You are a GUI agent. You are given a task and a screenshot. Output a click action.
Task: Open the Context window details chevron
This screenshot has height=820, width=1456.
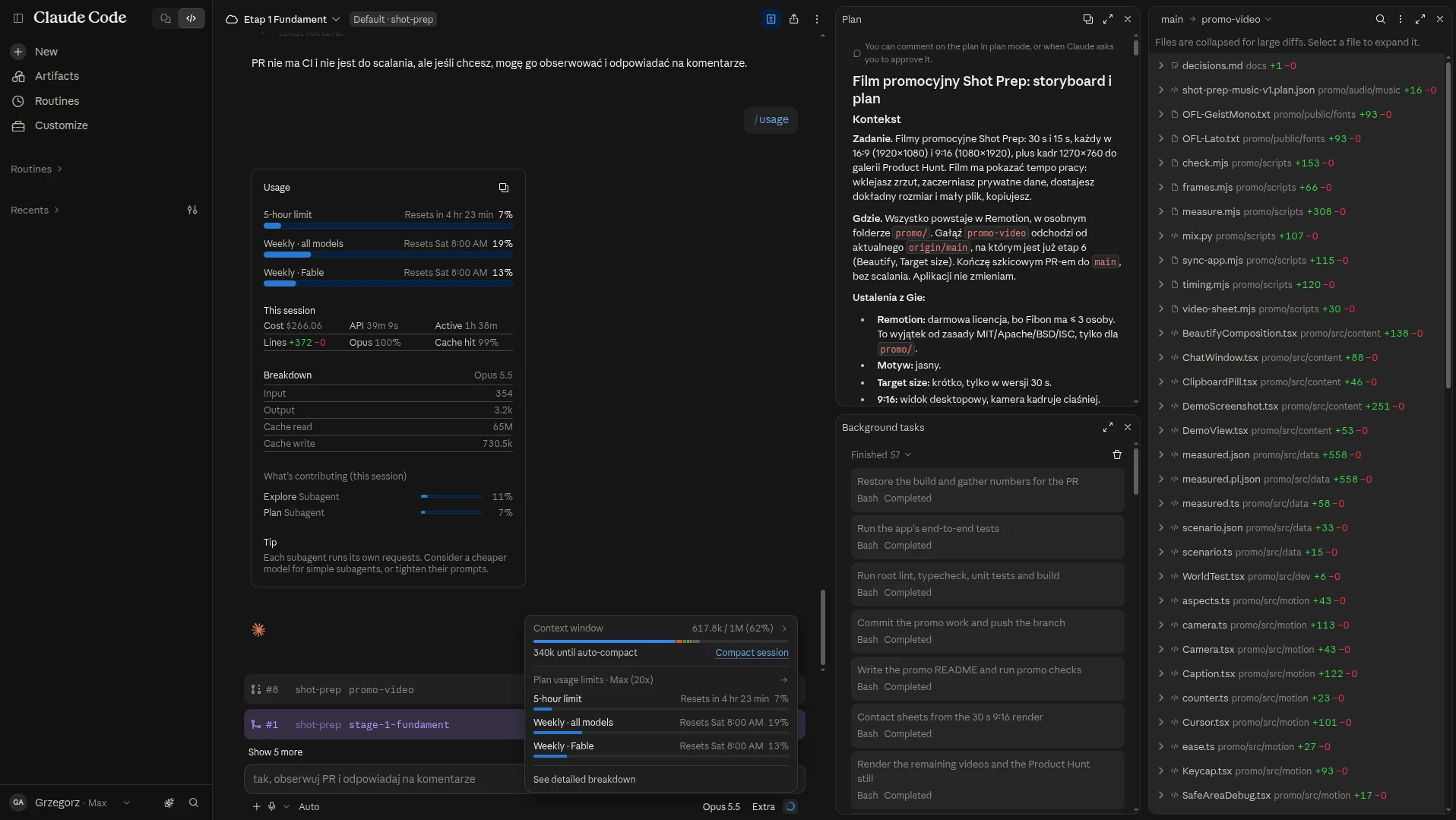784,628
